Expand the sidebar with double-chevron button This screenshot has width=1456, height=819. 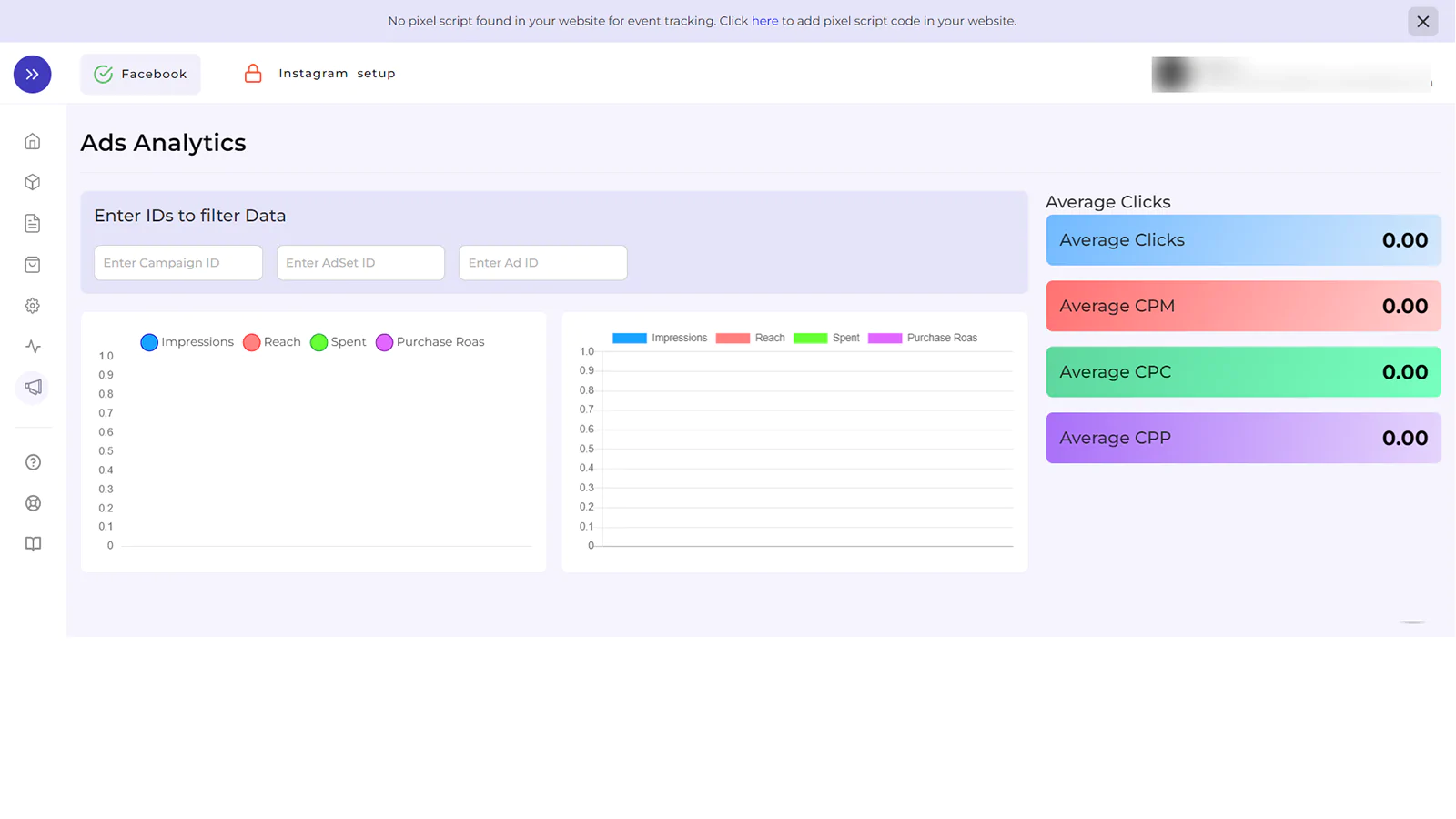pyautogui.click(x=33, y=75)
